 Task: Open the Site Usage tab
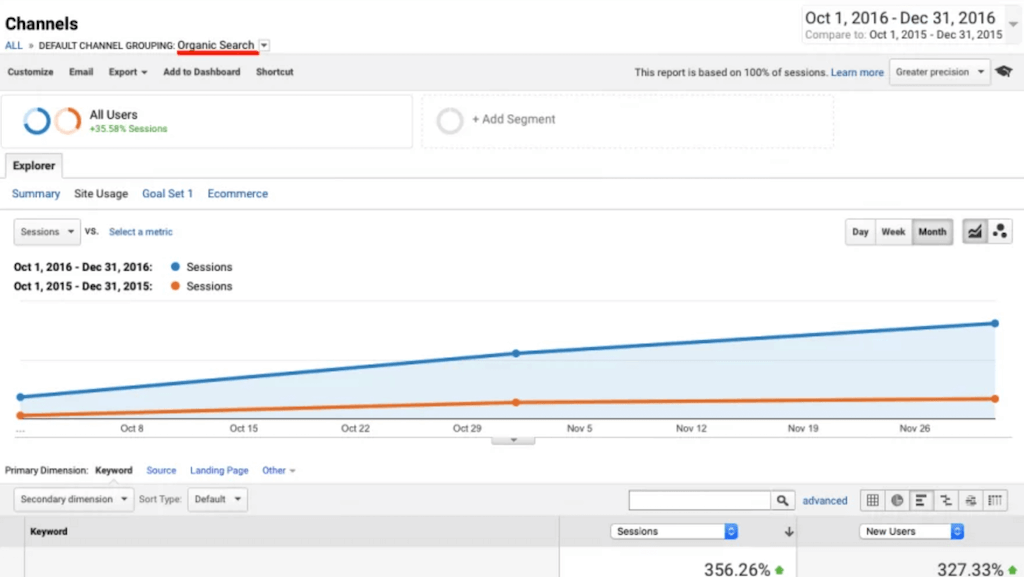pos(101,194)
